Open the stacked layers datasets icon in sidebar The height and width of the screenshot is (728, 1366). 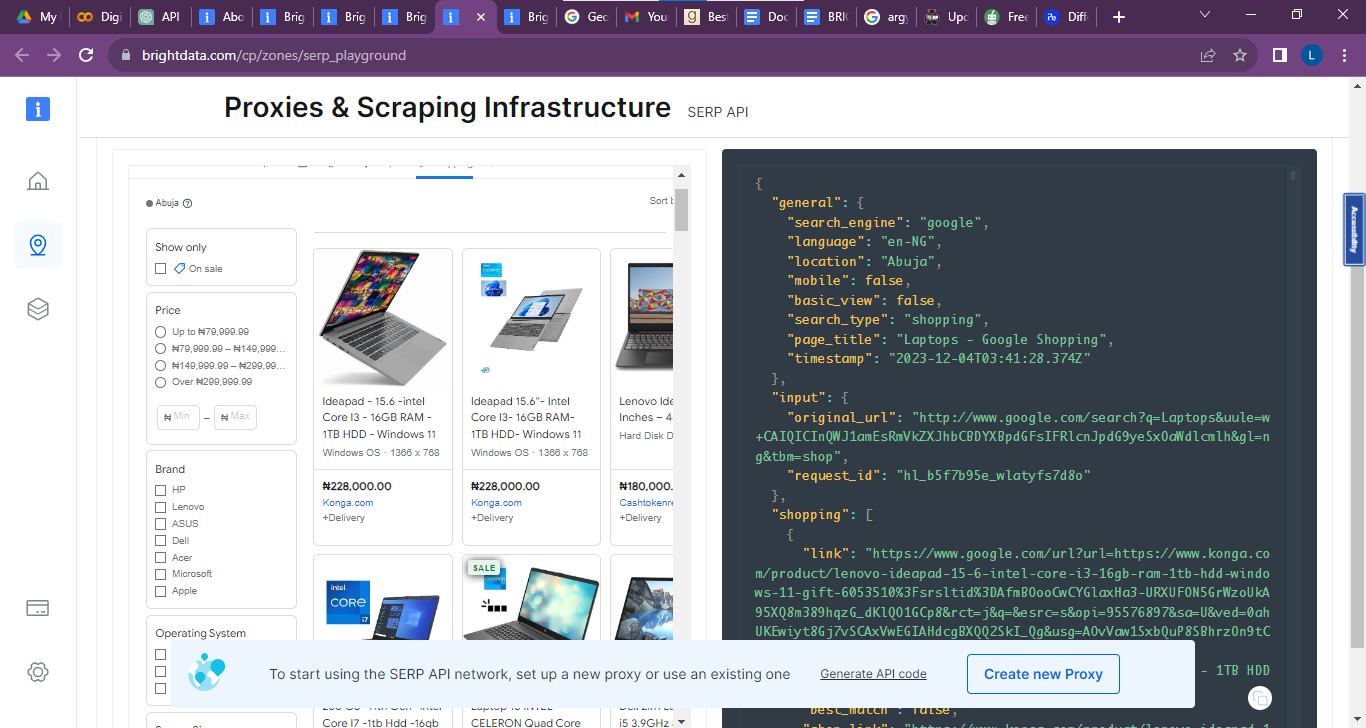click(38, 309)
